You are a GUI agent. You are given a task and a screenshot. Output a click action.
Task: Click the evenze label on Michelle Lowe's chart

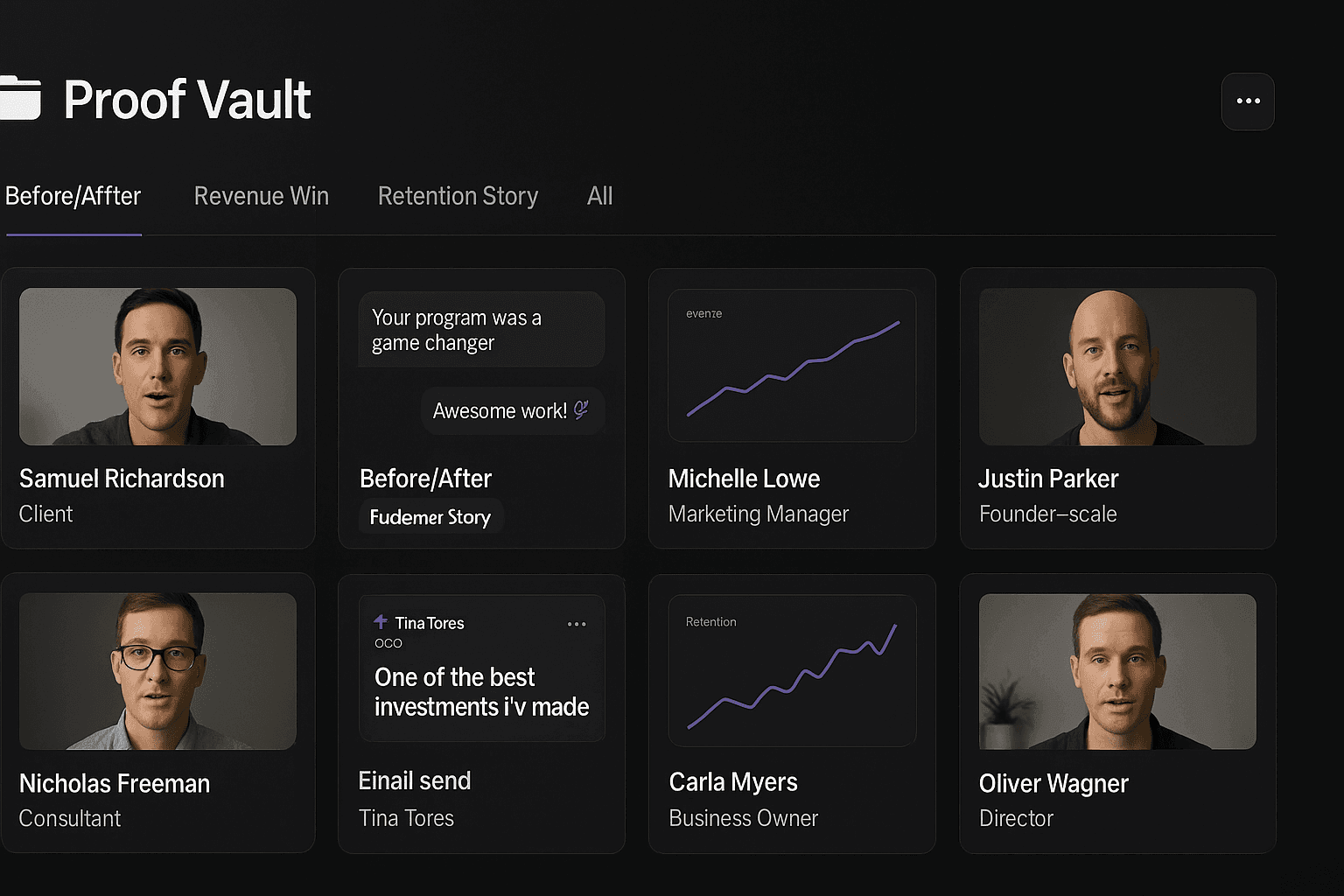click(x=703, y=313)
